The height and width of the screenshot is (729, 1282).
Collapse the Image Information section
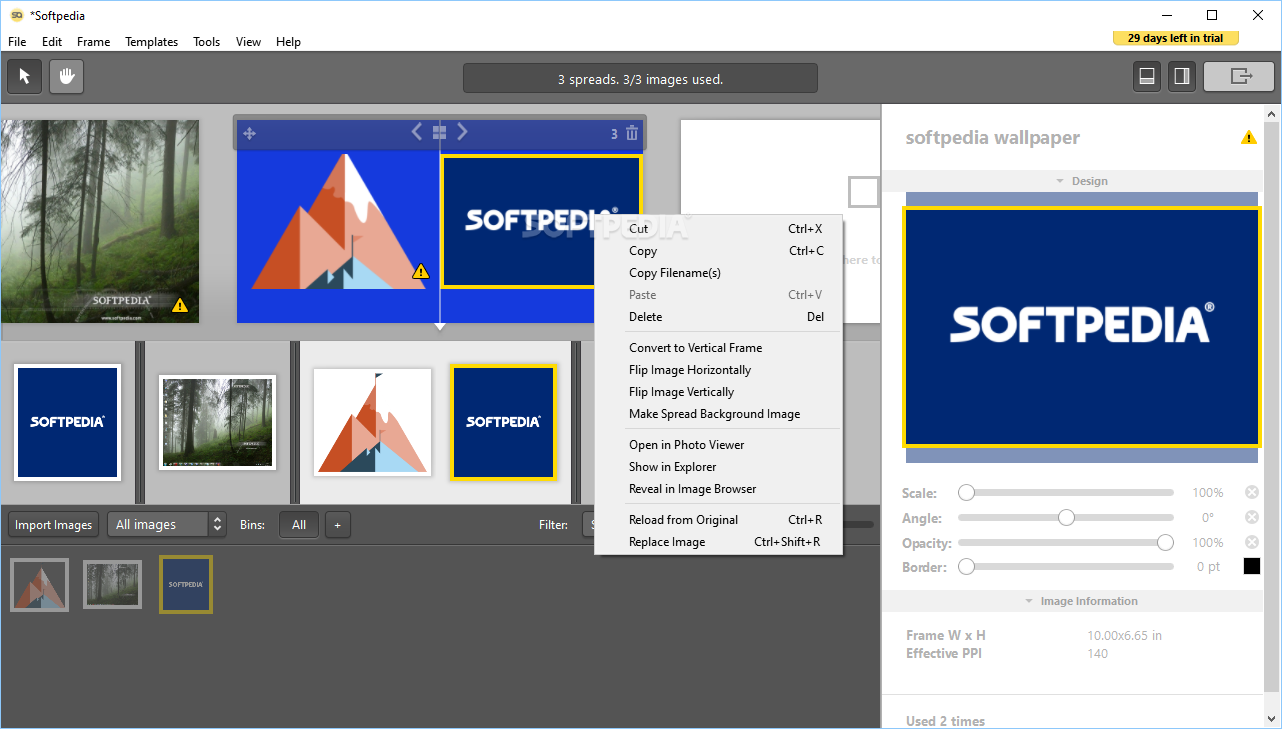click(x=1081, y=601)
